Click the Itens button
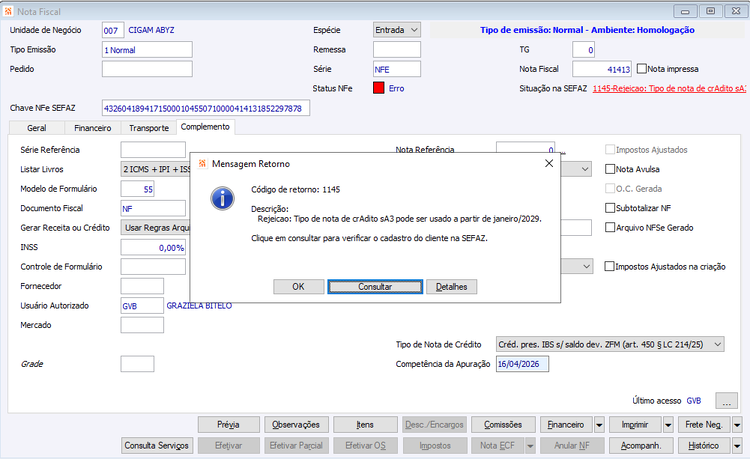 (365, 425)
